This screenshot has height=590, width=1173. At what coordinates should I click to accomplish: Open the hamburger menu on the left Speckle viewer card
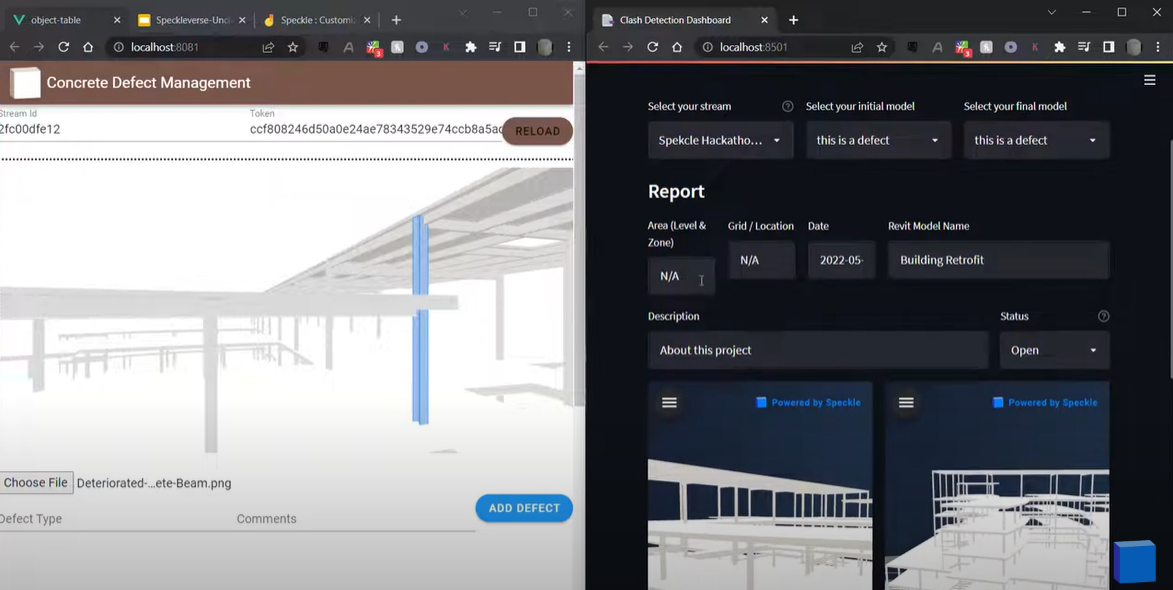(668, 403)
